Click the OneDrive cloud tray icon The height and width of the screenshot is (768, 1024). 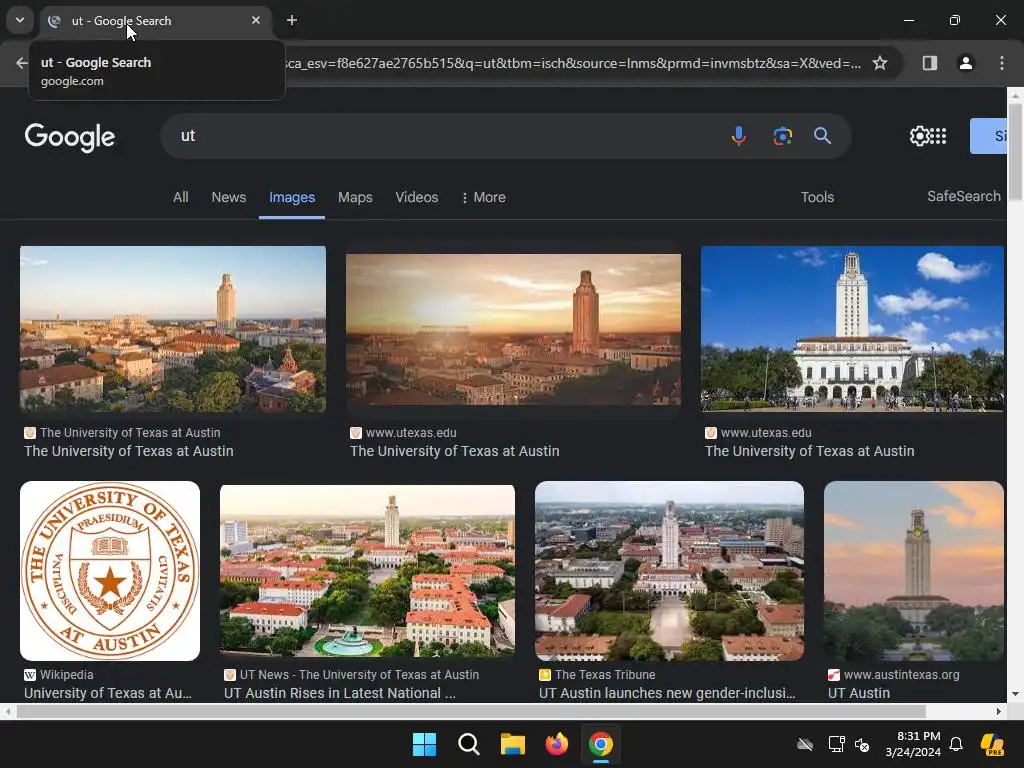pos(805,744)
